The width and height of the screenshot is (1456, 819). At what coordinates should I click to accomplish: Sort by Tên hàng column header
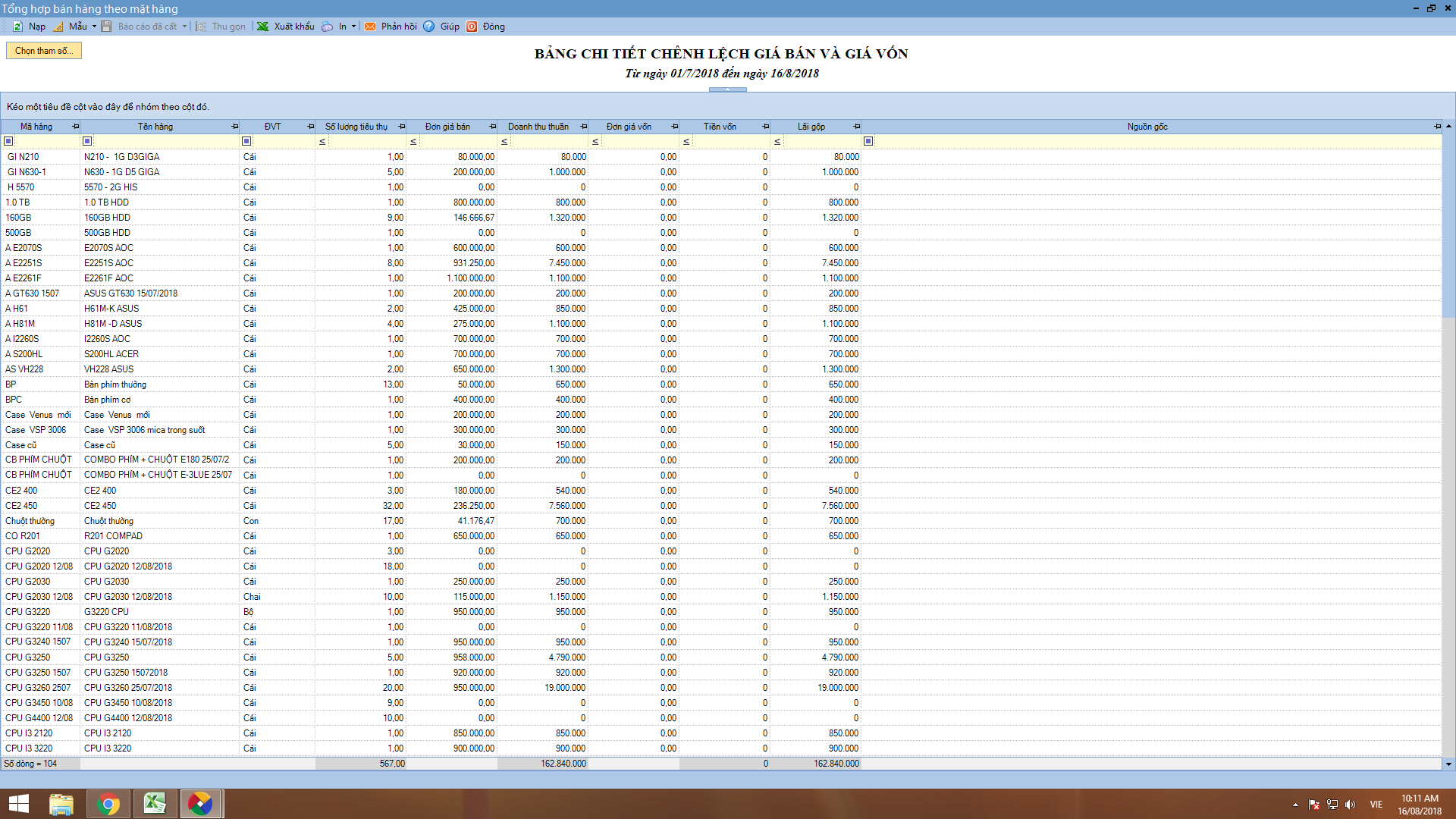pos(155,127)
